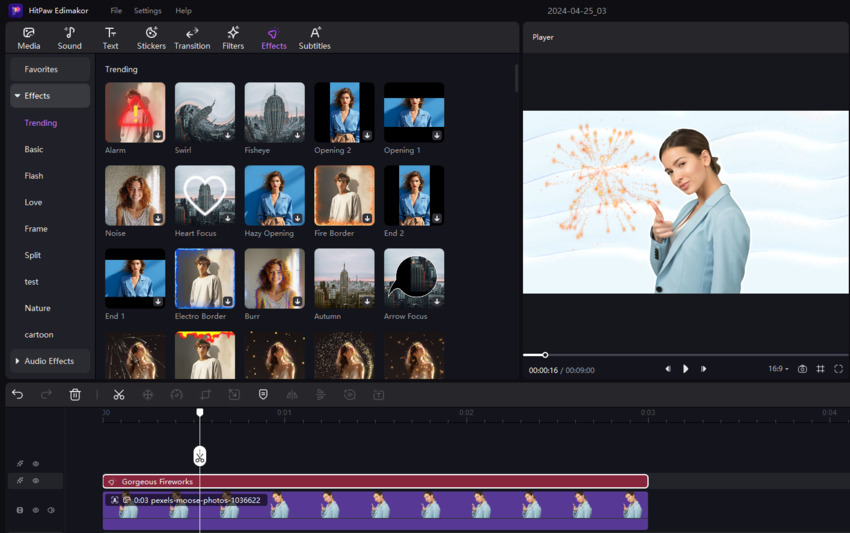Hide the Gorgeous Fireworks effect track
This screenshot has height=533, width=850.
click(x=36, y=481)
